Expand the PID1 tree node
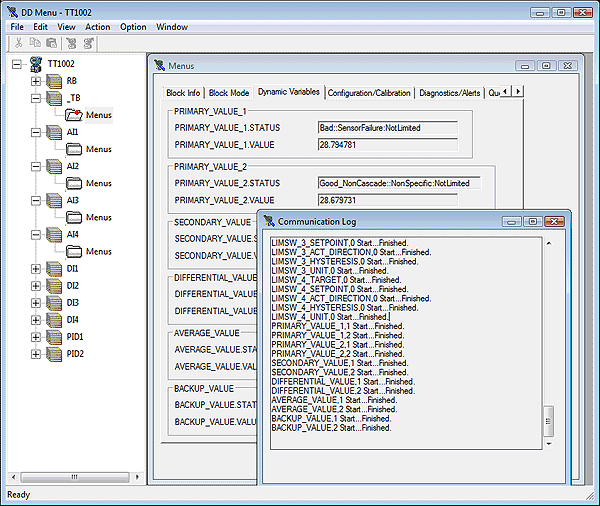The width and height of the screenshot is (600, 506). pyautogui.click(x=36, y=337)
